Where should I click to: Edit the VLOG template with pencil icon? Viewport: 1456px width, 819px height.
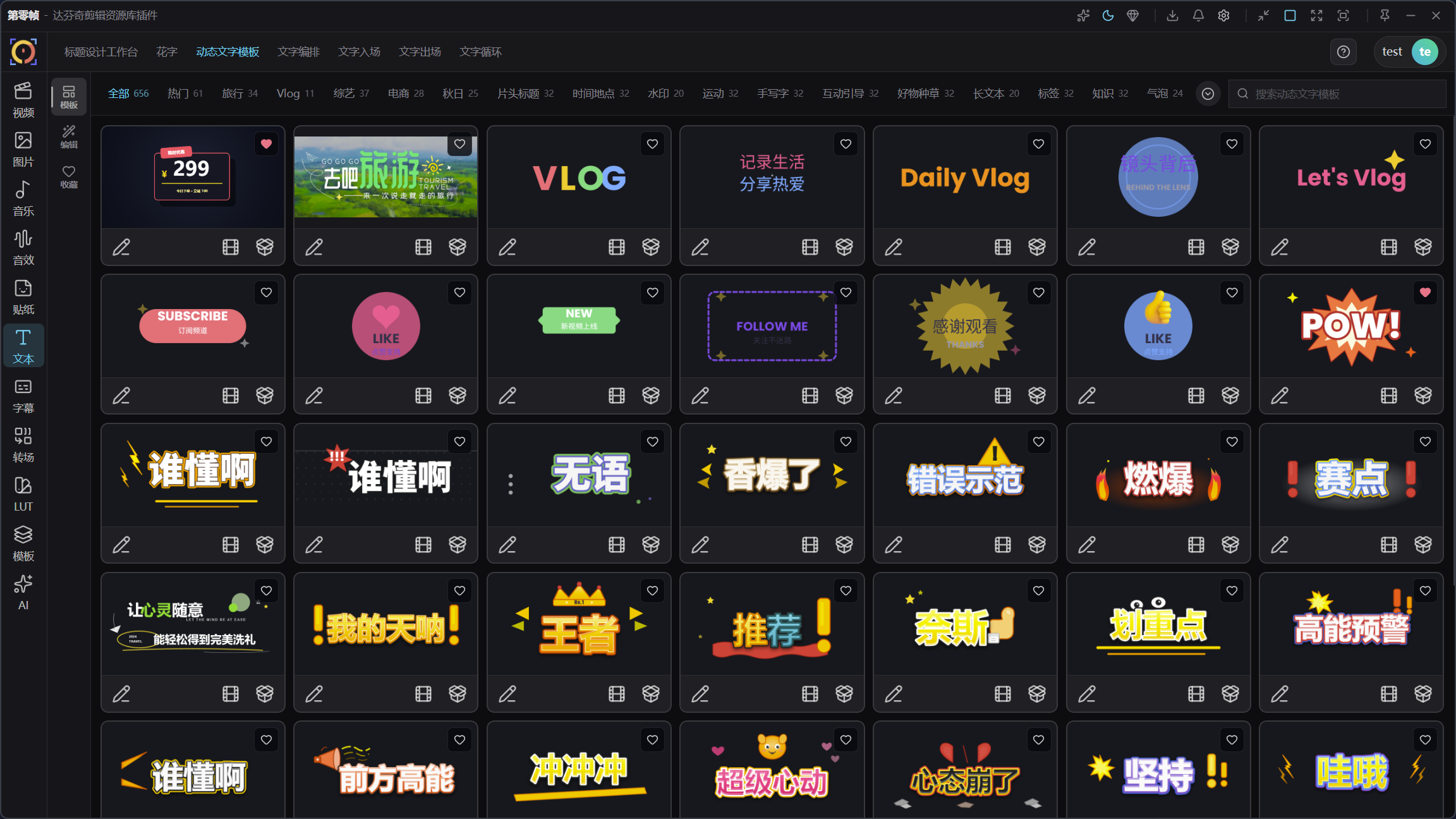[x=507, y=247]
